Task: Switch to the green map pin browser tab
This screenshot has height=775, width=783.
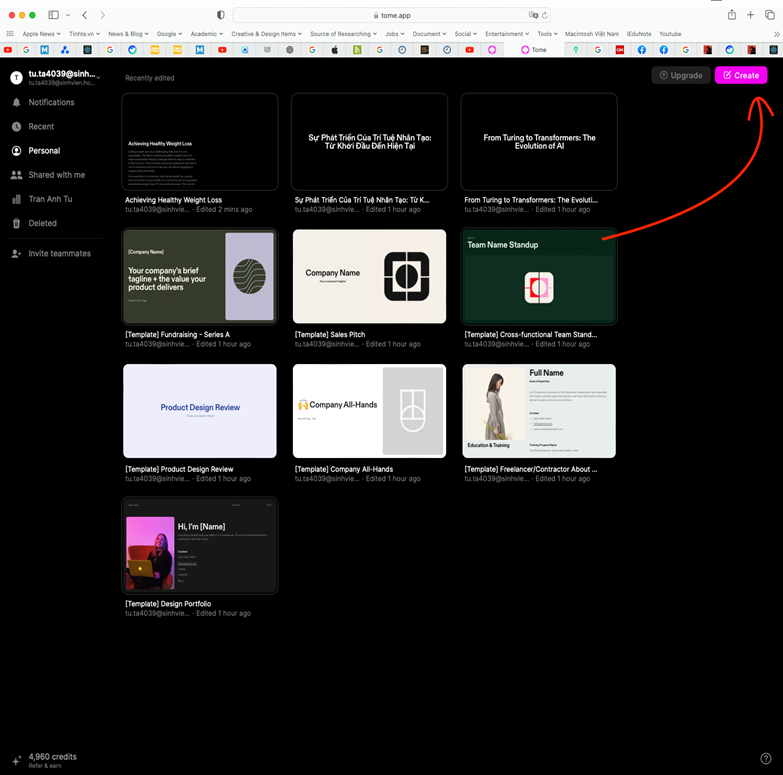Action: (576, 50)
